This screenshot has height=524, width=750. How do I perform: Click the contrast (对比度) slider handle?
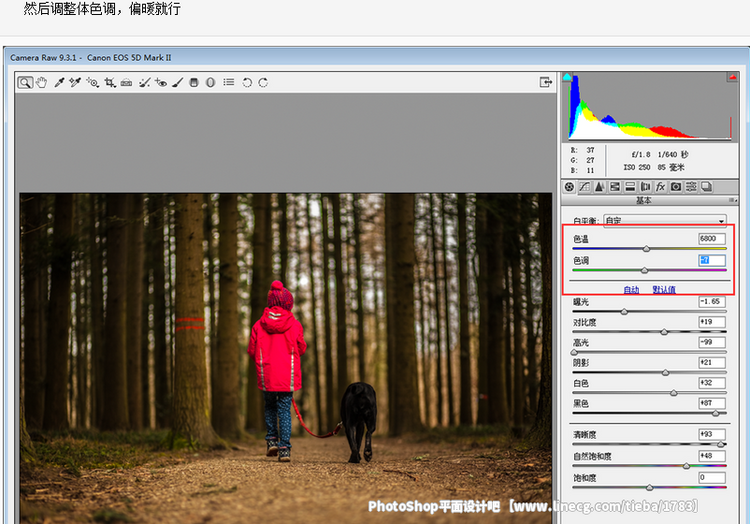coord(664,332)
